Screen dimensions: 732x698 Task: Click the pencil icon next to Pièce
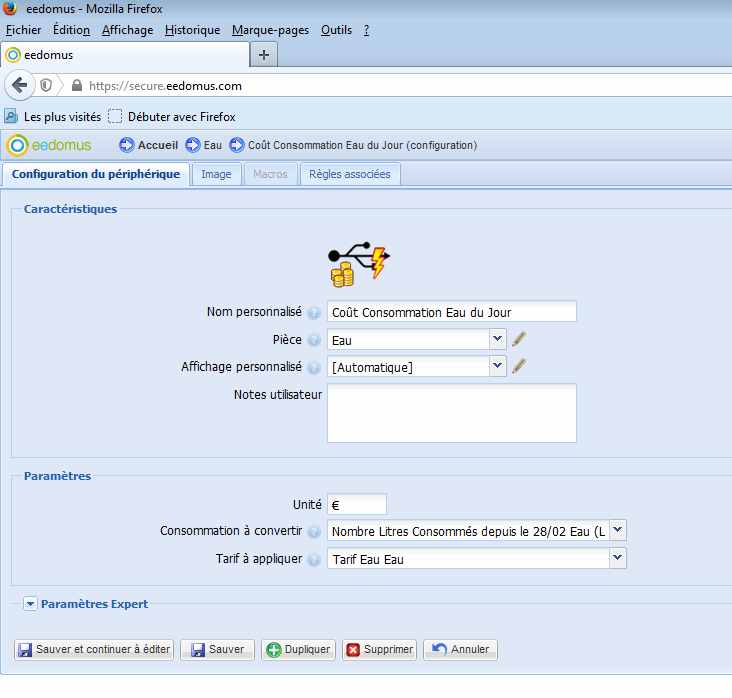[x=519, y=340]
